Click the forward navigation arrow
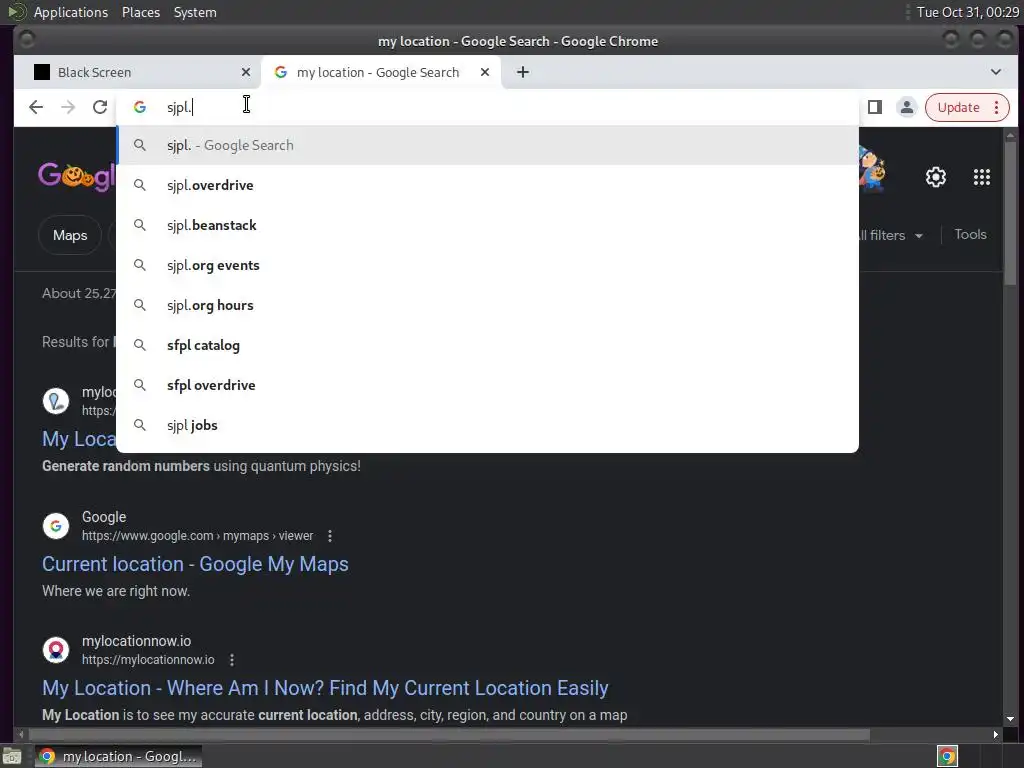Image resolution: width=1024 pixels, height=768 pixels. tap(68, 107)
